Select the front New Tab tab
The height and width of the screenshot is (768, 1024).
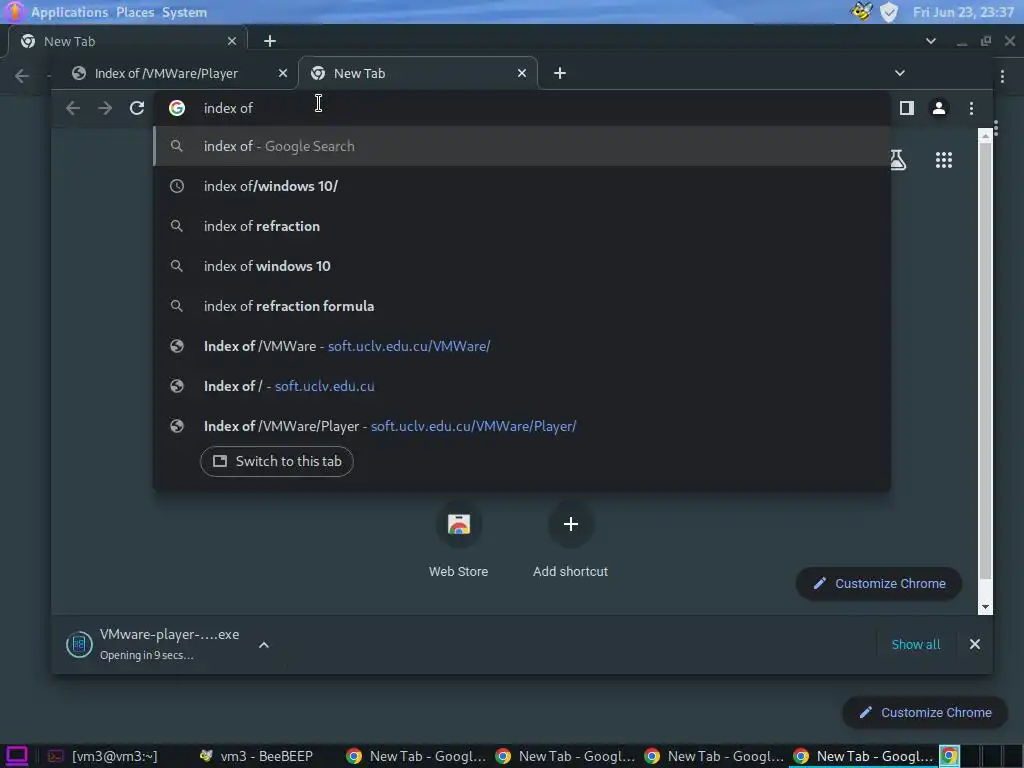[418, 73]
